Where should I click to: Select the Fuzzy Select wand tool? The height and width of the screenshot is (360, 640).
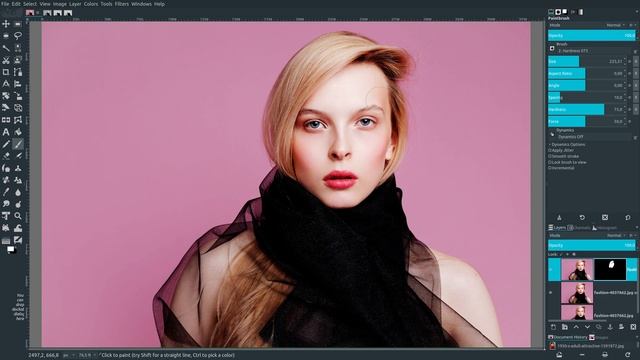click(6, 48)
